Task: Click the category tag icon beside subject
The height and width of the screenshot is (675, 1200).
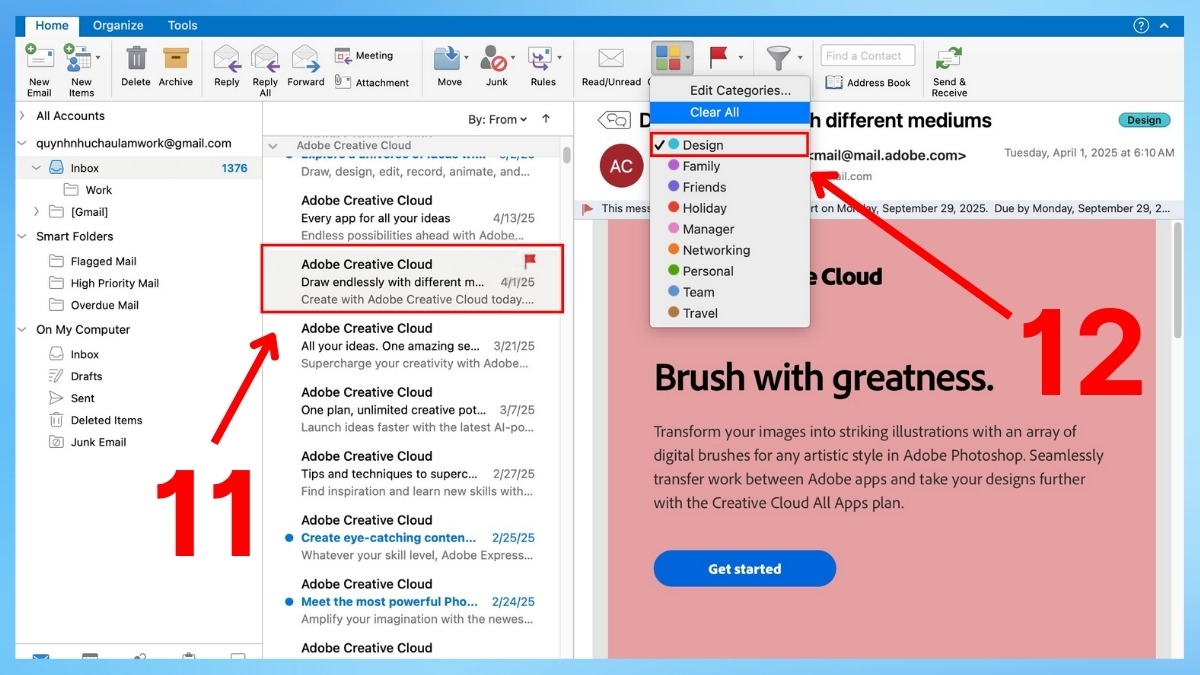Action: point(614,120)
